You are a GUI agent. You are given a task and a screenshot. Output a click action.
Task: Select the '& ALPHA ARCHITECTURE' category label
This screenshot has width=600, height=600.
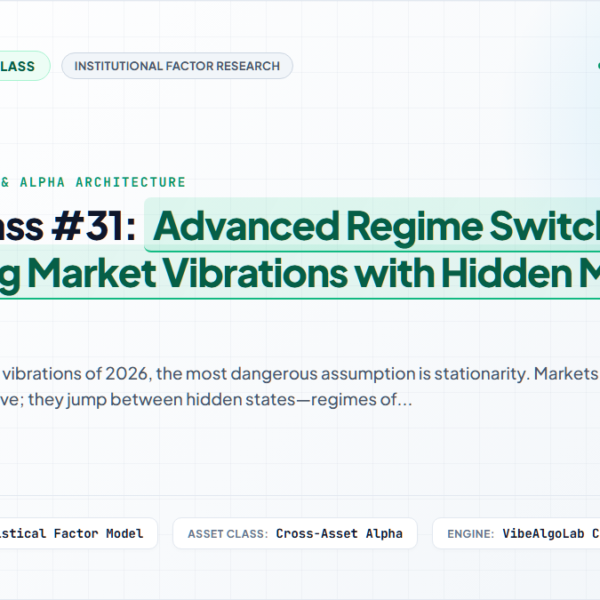click(93, 182)
